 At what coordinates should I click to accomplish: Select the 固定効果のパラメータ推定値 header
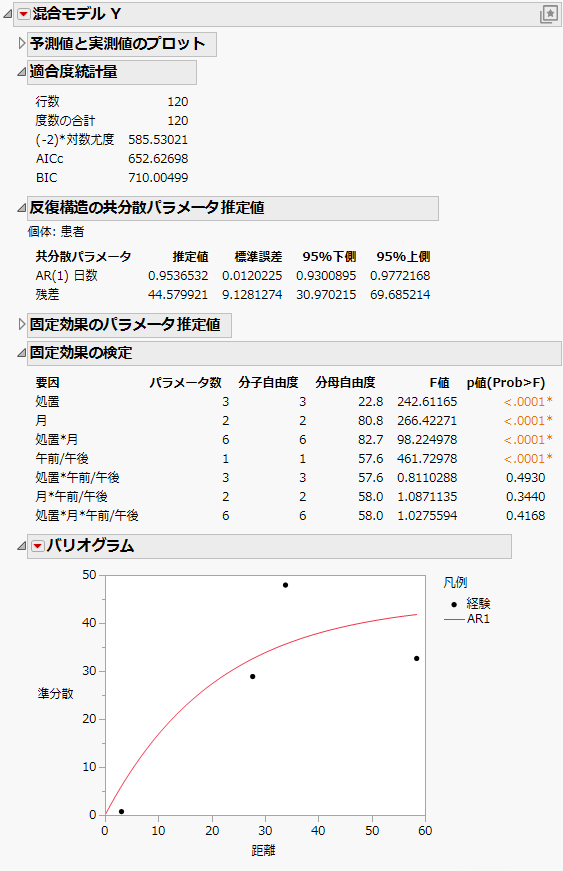click(129, 325)
